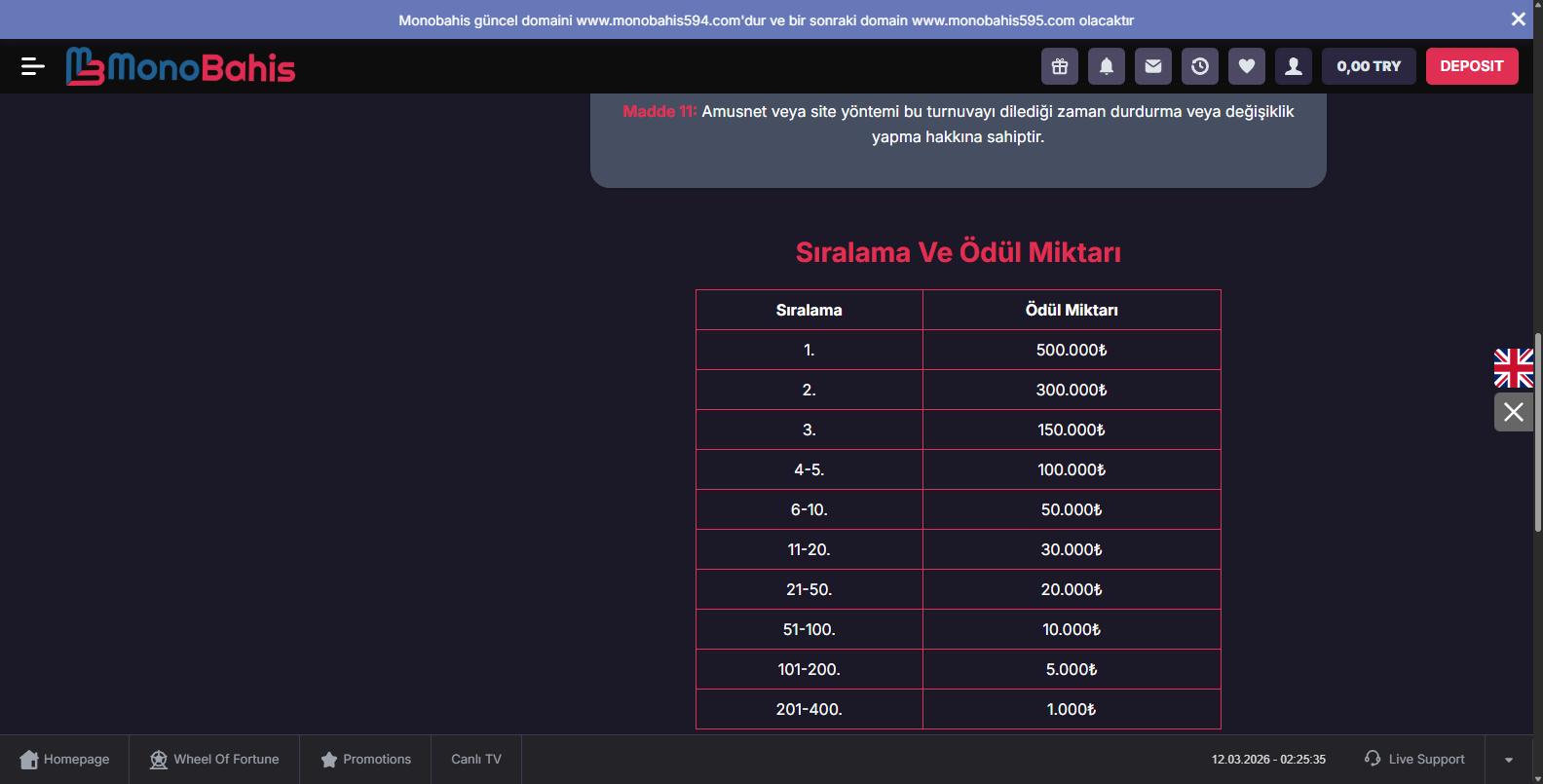Open the hamburger side menu
1543x784 pixels.
click(x=32, y=66)
